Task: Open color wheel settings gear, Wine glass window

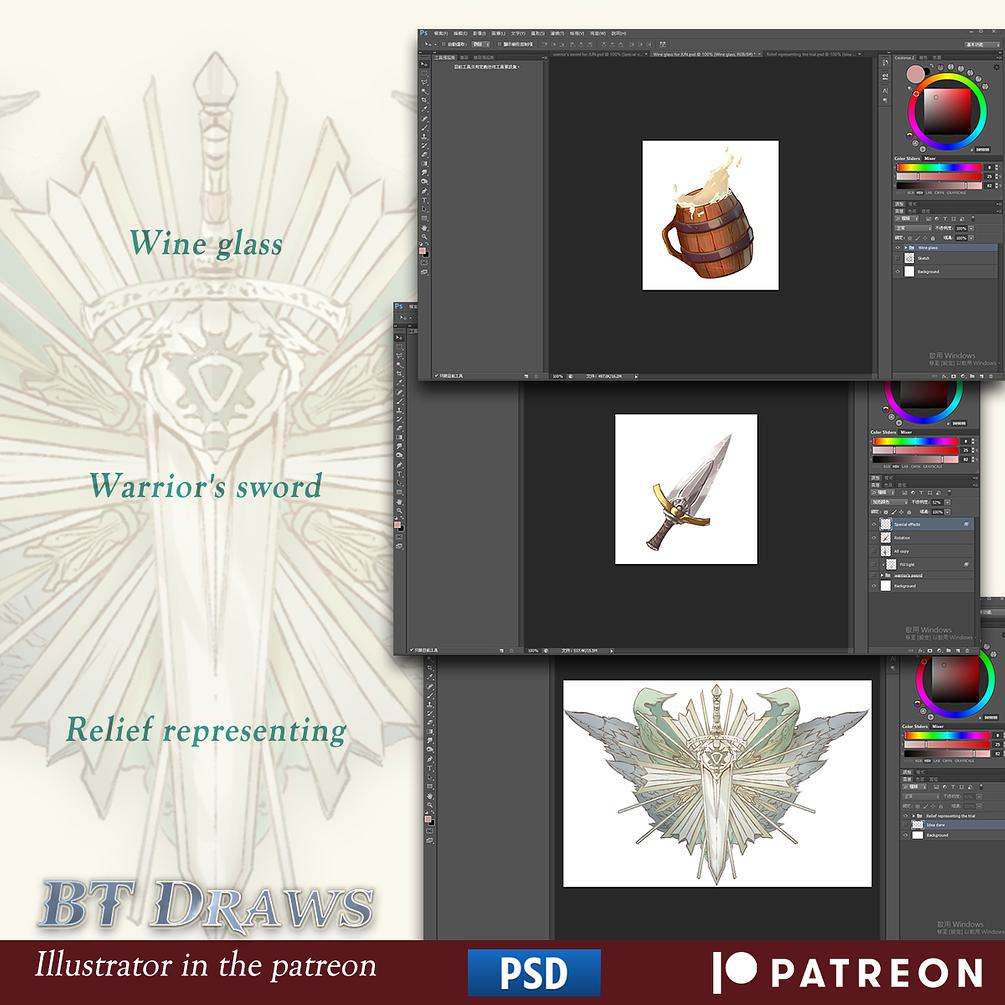Action: pos(997,67)
